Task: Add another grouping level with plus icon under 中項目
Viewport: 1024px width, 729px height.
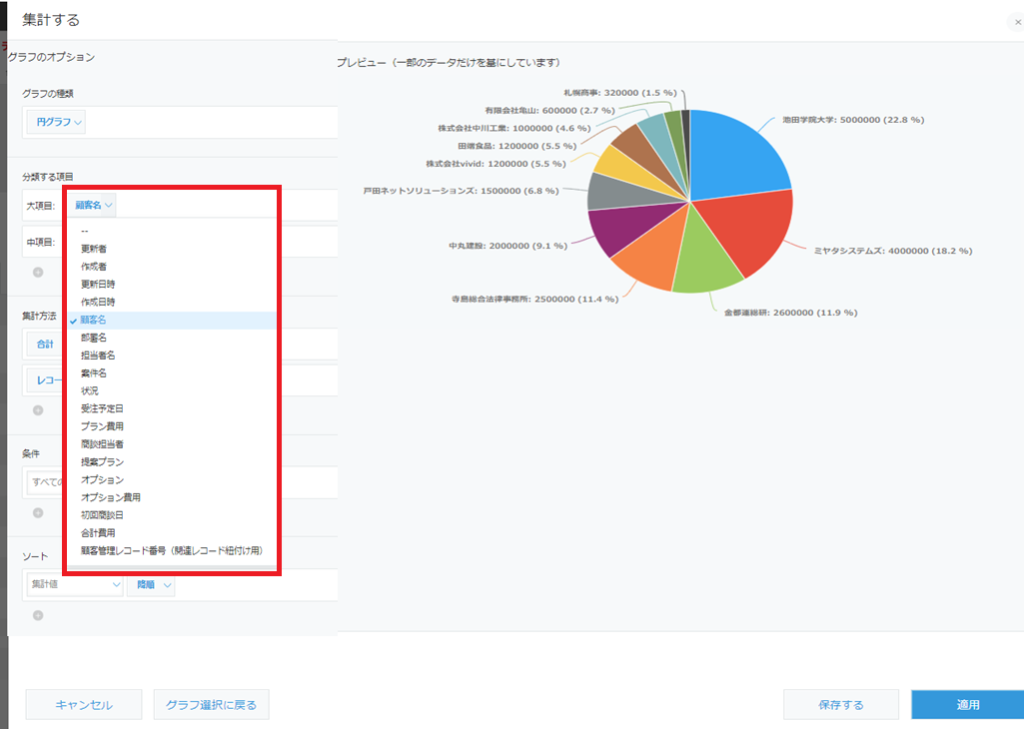Action: pyautogui.click(x=38, y=271)
